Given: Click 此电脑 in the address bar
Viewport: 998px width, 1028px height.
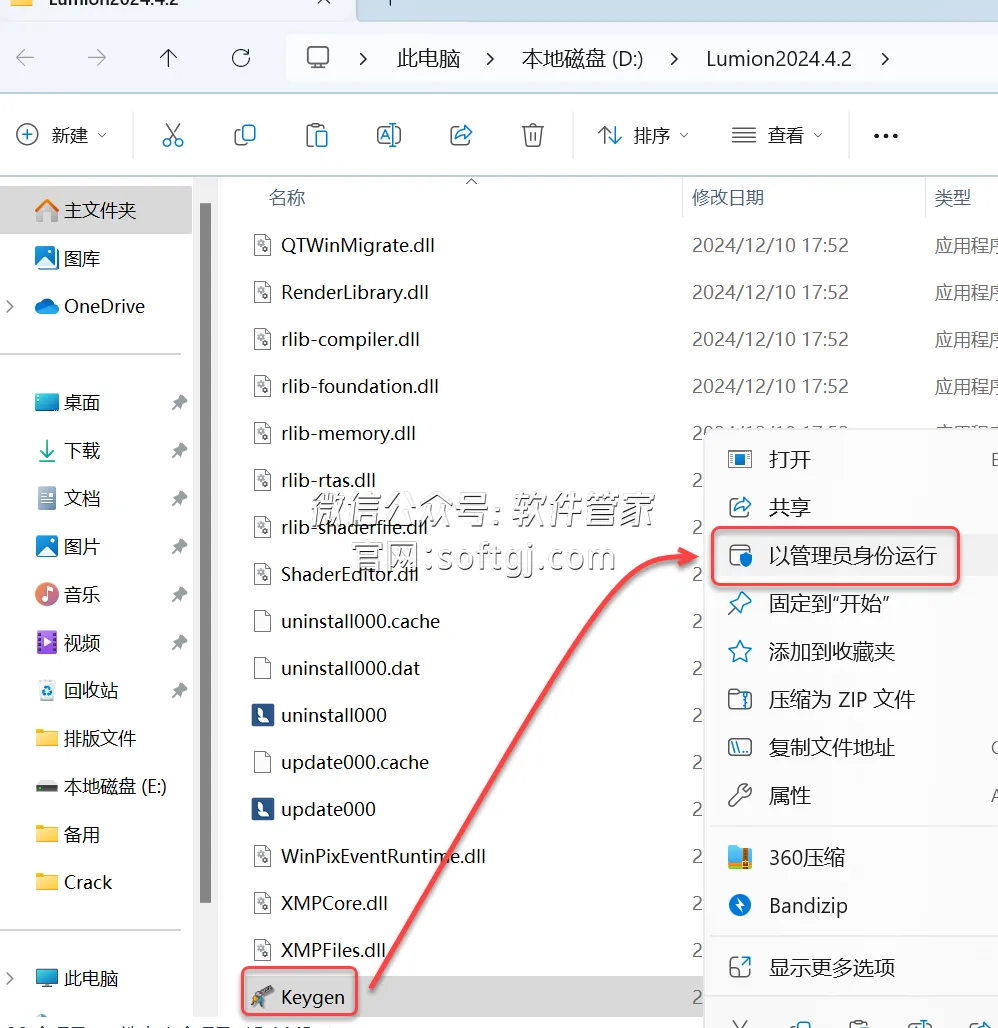Looking at the screenshot, I should click(x=428, y=59).
